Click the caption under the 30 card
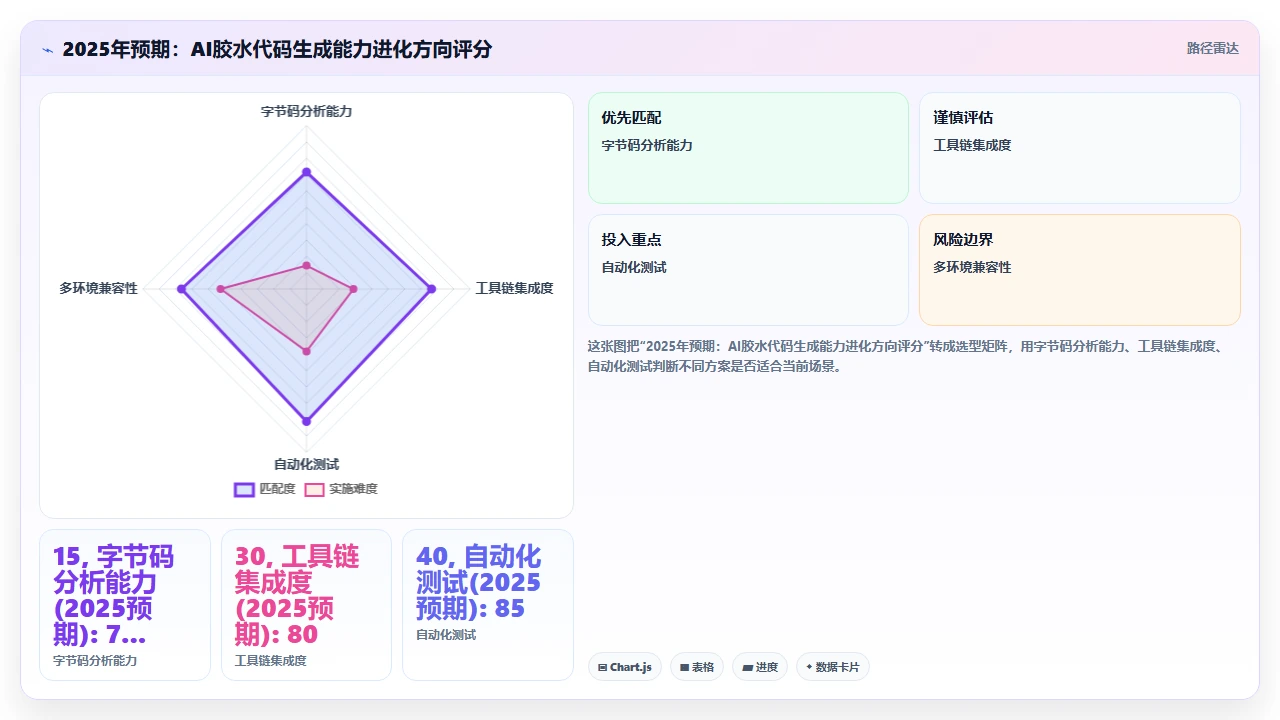Screen dimensions: 1280x720 point(270,661)
